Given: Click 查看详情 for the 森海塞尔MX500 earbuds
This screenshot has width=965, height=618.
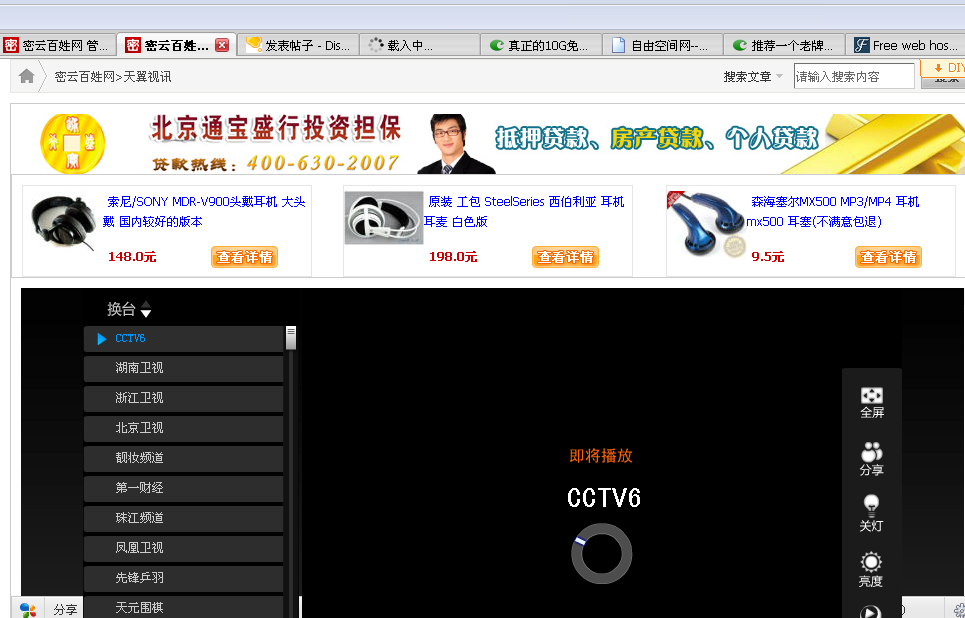Looking at the screenshot, I should 888,257.
